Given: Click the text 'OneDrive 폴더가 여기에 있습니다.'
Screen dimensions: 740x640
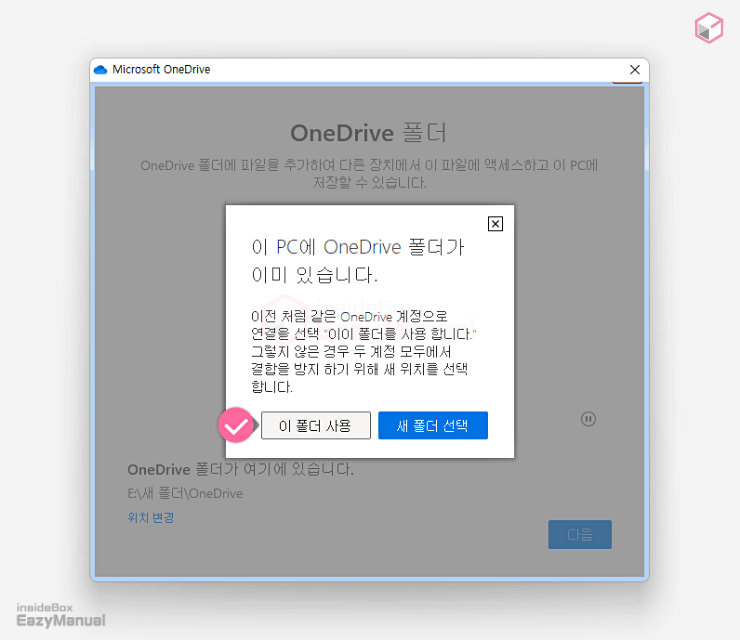Looking at the screenshot, I should (241, 469).
